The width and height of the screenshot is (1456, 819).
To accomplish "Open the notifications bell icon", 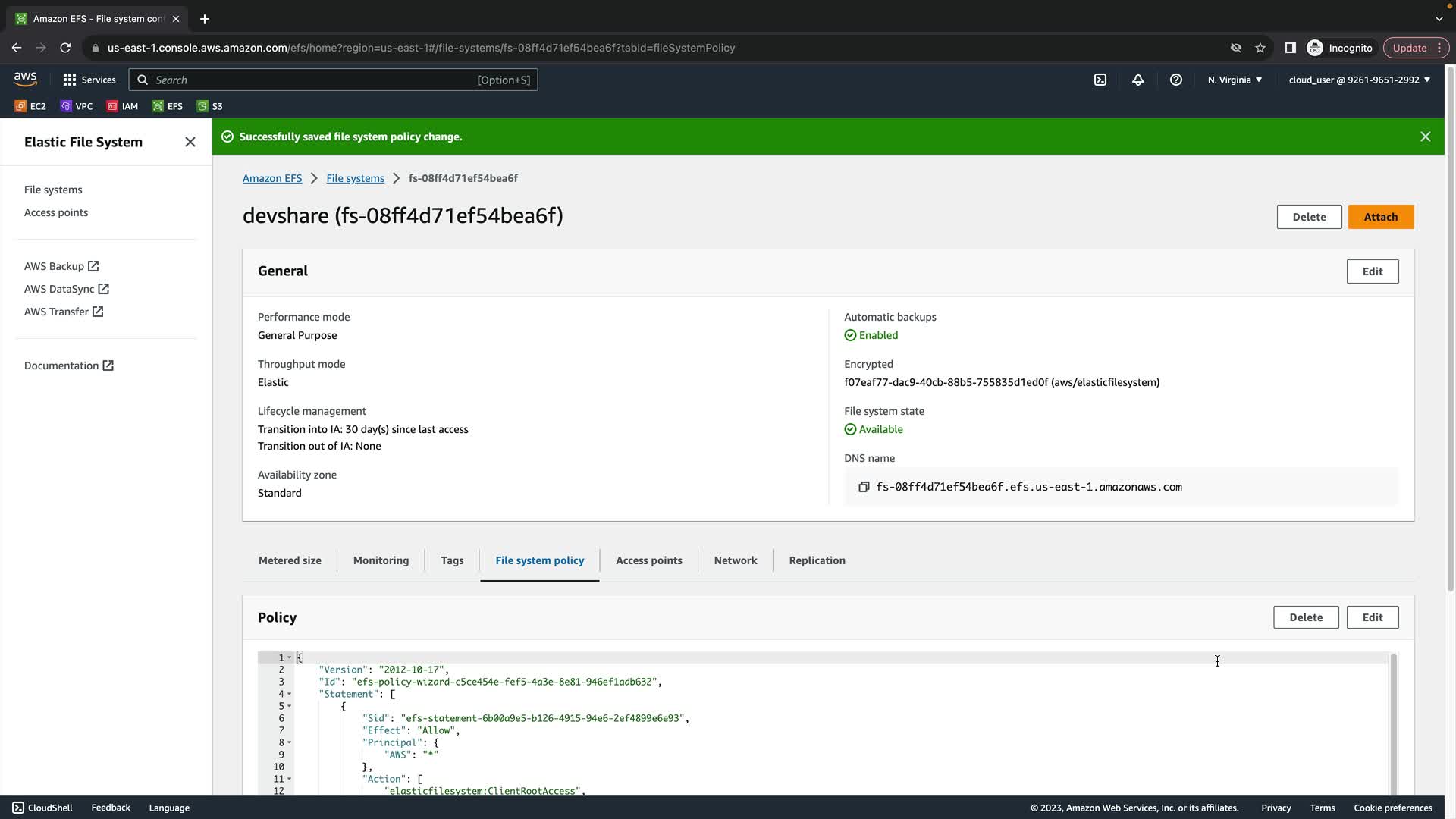I will pyautogui.click(x=1137, y=80).
